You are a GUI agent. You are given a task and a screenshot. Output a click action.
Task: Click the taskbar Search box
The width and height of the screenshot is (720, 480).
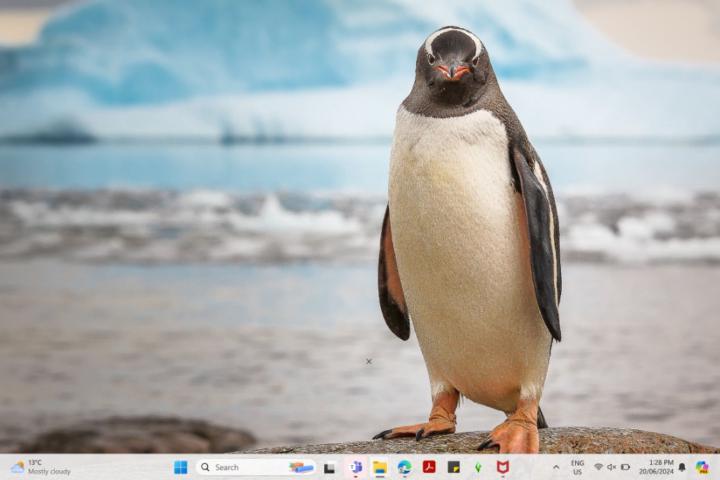[256, 468]
